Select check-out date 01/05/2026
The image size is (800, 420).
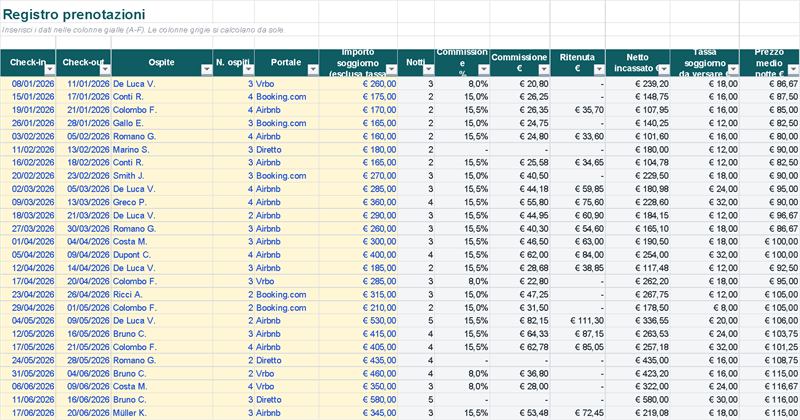pyautogui.click(x=84, y=308)
